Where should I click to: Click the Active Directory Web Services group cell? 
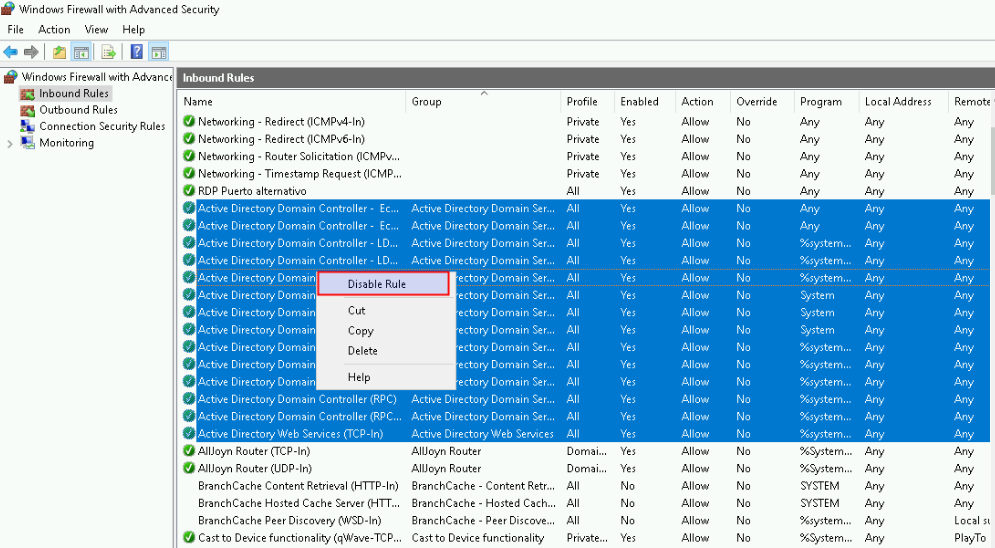click(482, 434)
